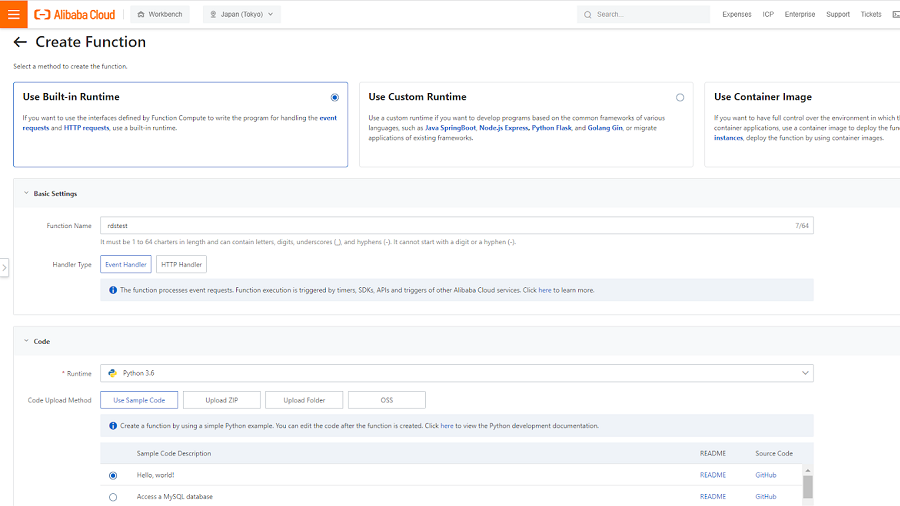Click the back arrow beside Create Function
The width and height of the screenshot is (900, 506).
click(x=20, y=42)
